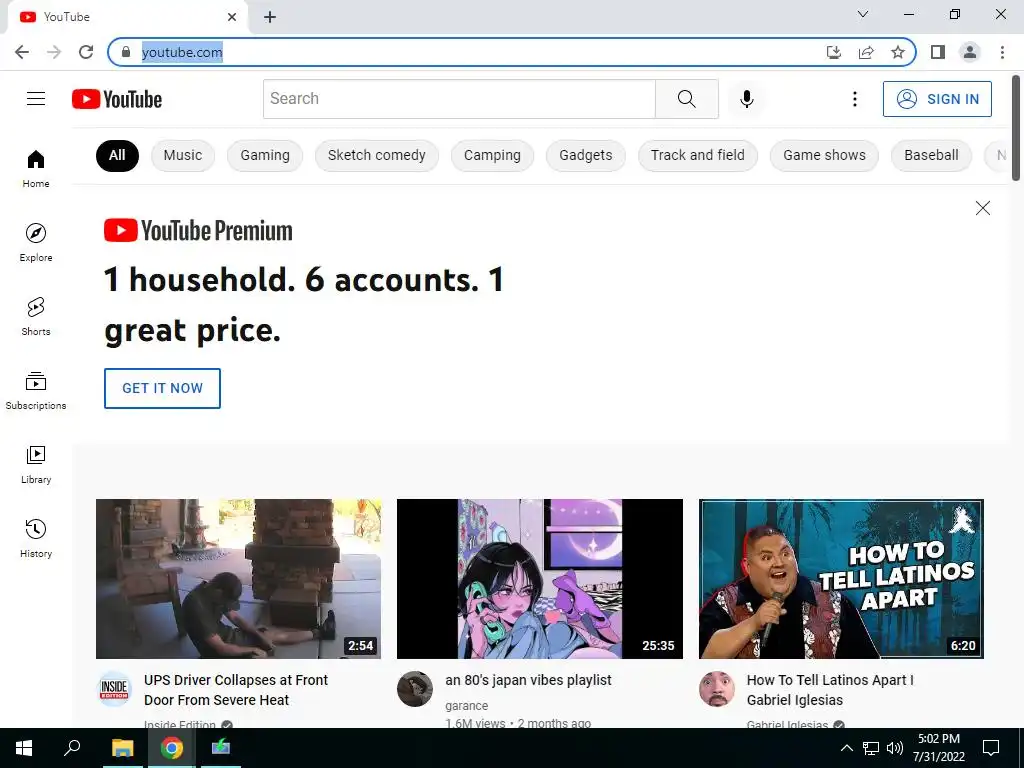Open Explore in sidebar
The width and height of the screenshot is (1024, 768).
click(x=36, y=242)
